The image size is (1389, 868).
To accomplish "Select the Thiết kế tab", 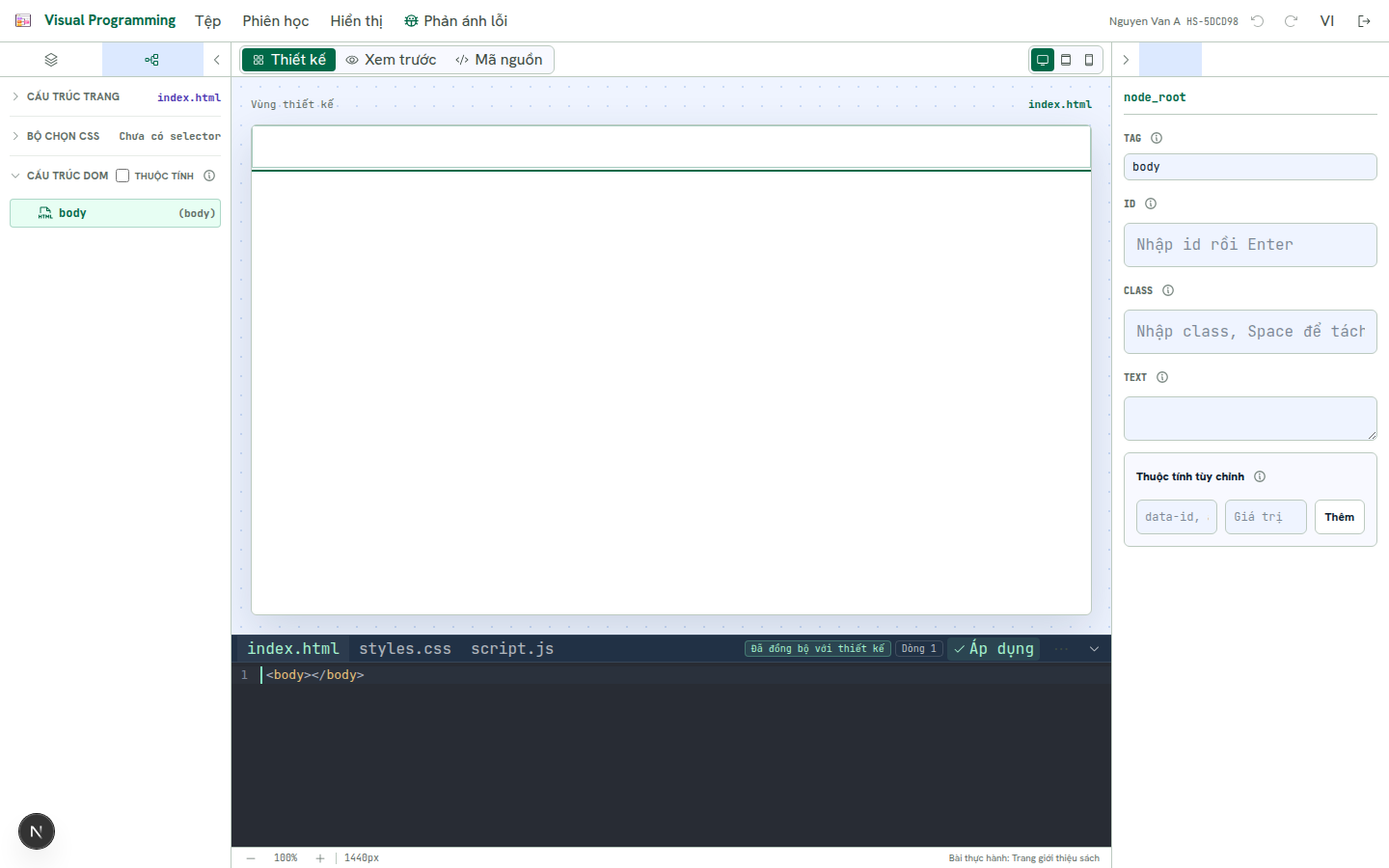I will click(x=288, y=60).
